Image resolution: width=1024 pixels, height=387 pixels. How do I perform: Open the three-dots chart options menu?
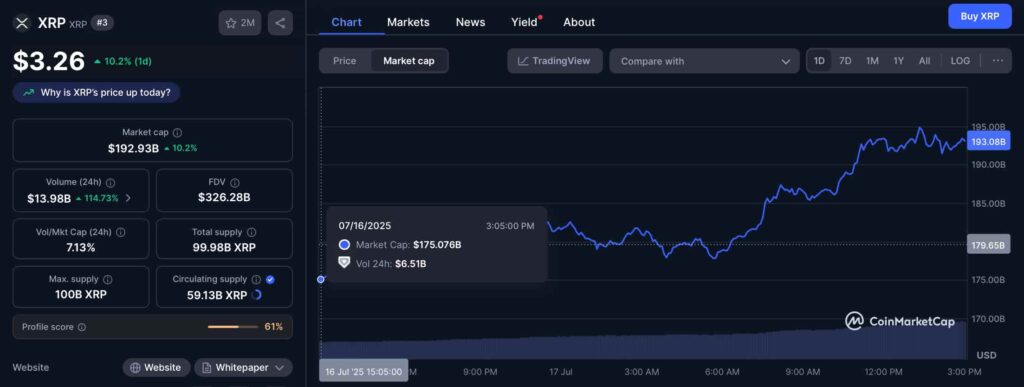coord(997,61)
